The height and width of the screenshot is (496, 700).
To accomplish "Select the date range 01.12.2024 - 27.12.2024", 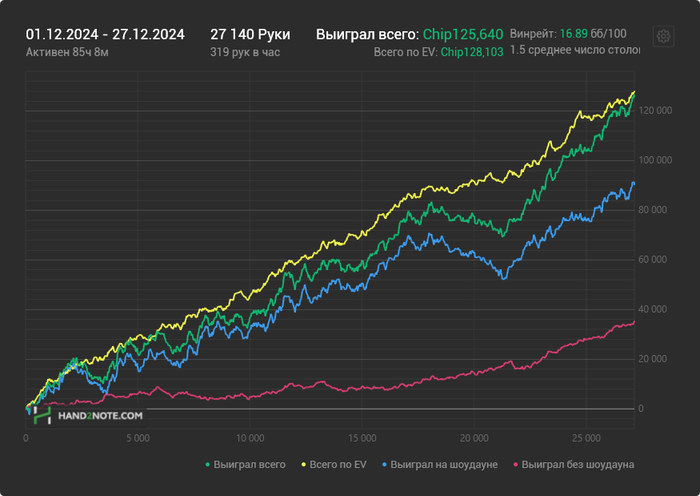I will [x=105, y=34].
